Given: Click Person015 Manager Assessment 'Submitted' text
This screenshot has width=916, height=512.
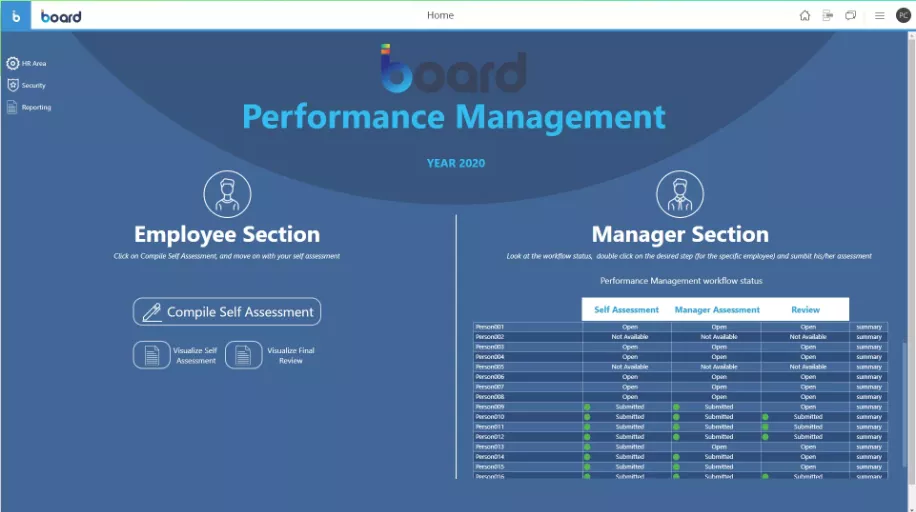Looking at the screenshot, I should [719, 466].
